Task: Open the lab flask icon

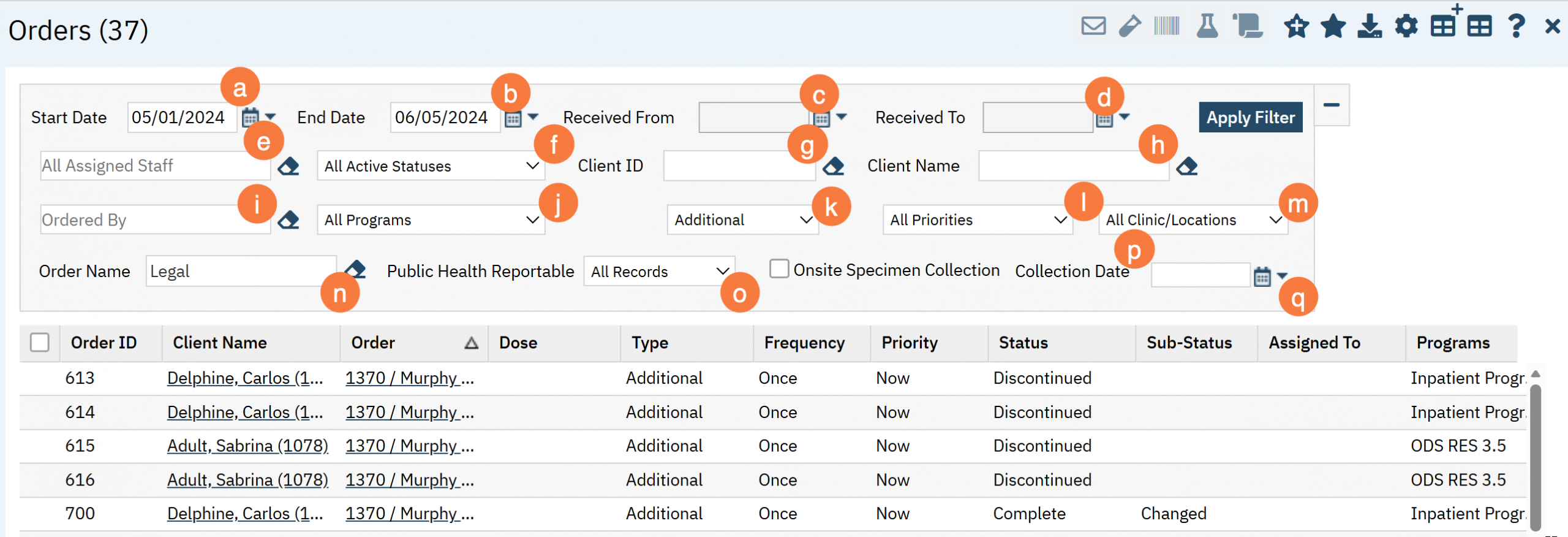Action: [x=1207, y=26]
